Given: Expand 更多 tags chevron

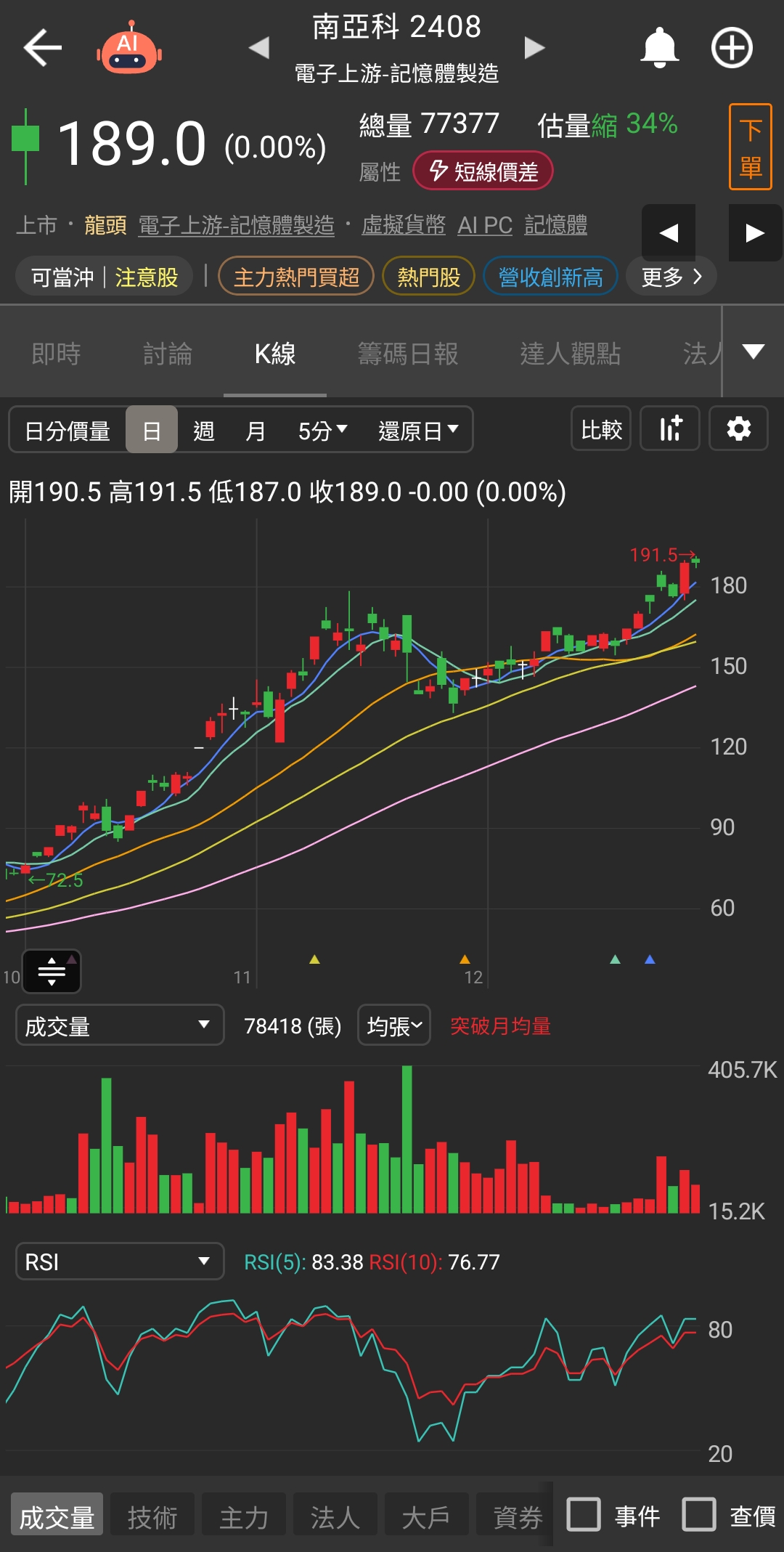Looking at the screenshot, I should pos(671,277).
